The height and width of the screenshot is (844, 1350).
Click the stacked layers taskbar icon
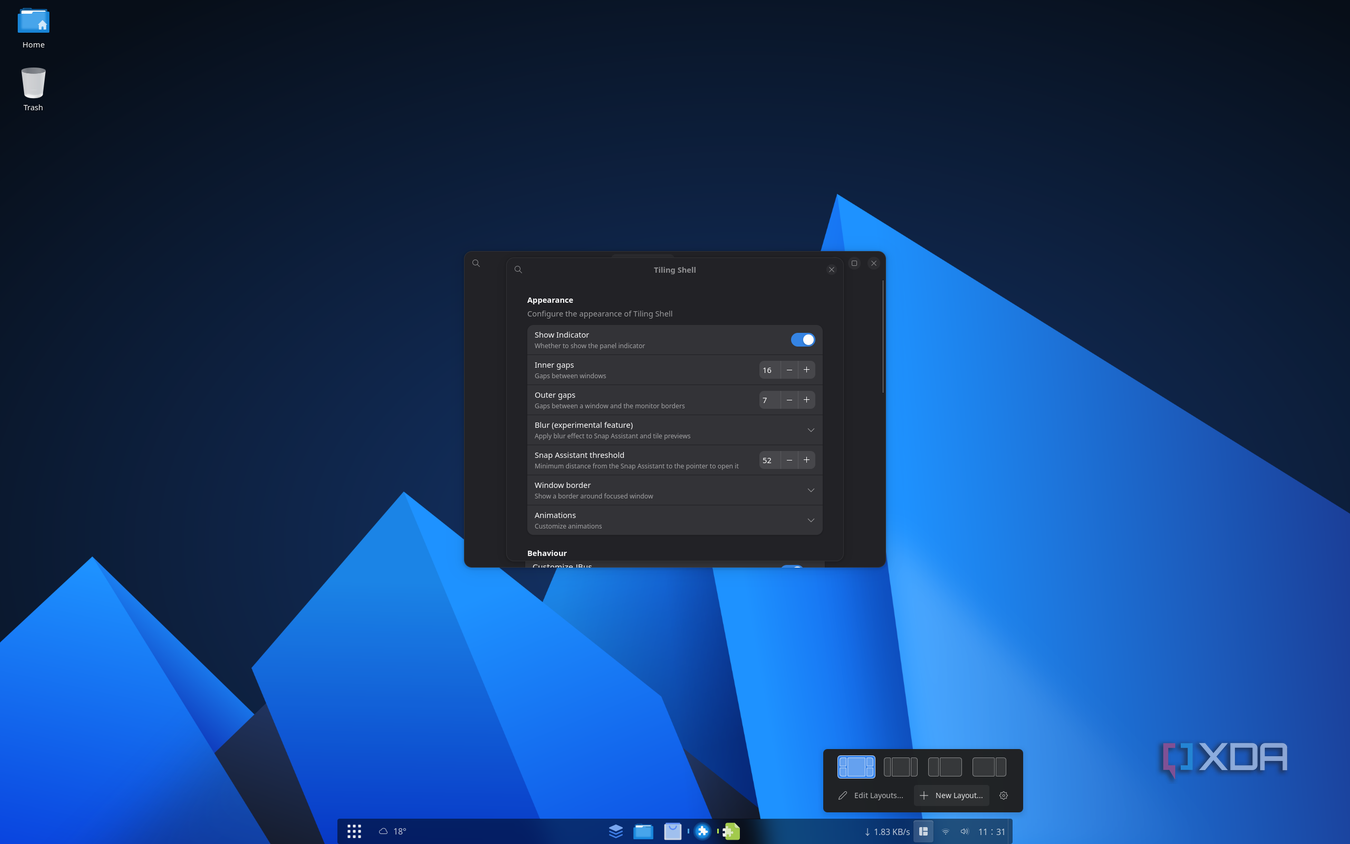click(x=616, y=831)
